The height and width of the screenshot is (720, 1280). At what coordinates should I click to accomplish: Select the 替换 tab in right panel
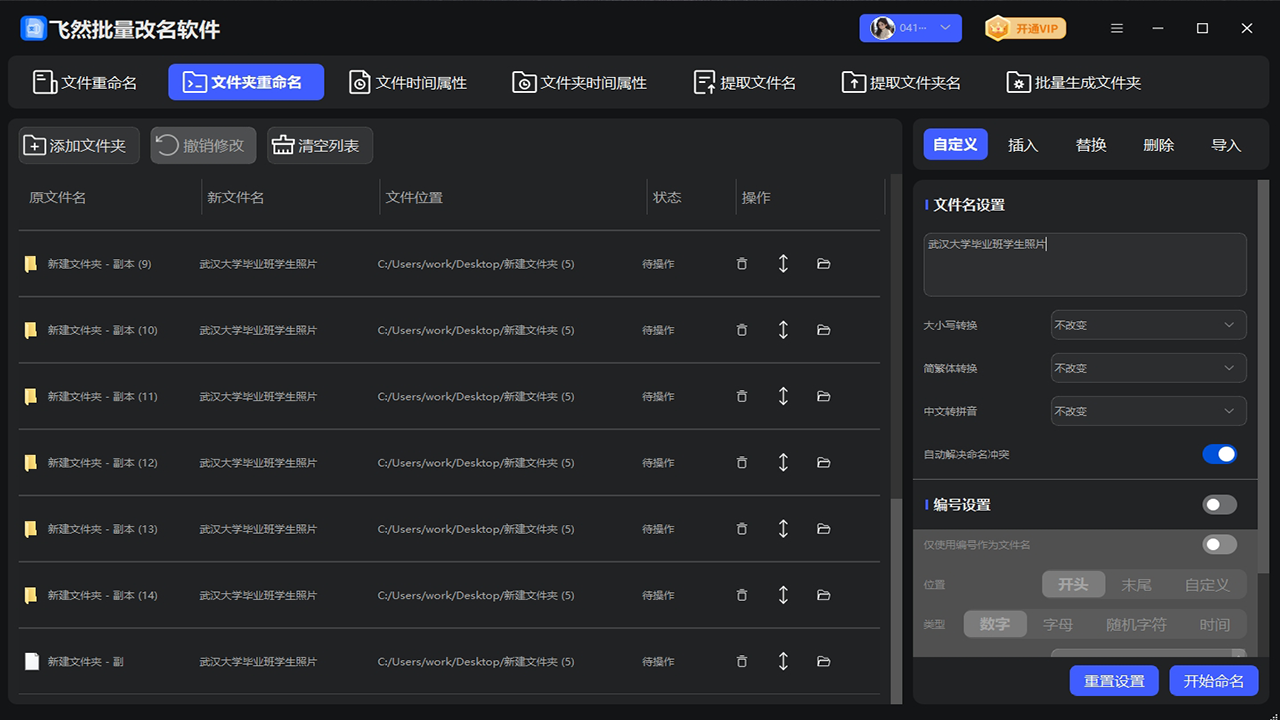(1091, 144)
